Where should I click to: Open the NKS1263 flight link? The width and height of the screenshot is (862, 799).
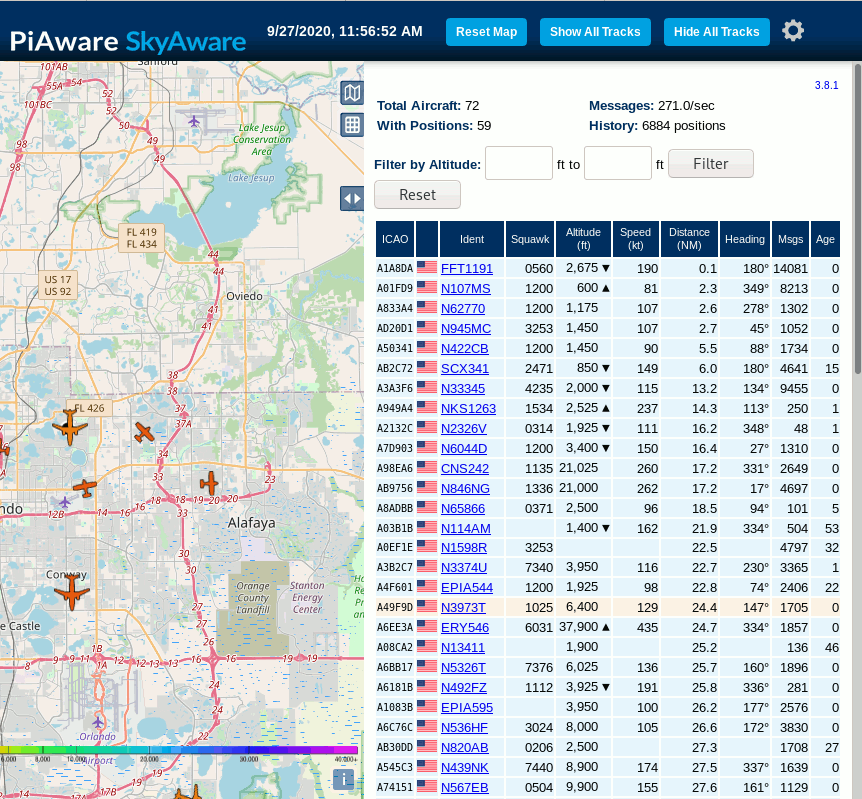click(468, 409)
